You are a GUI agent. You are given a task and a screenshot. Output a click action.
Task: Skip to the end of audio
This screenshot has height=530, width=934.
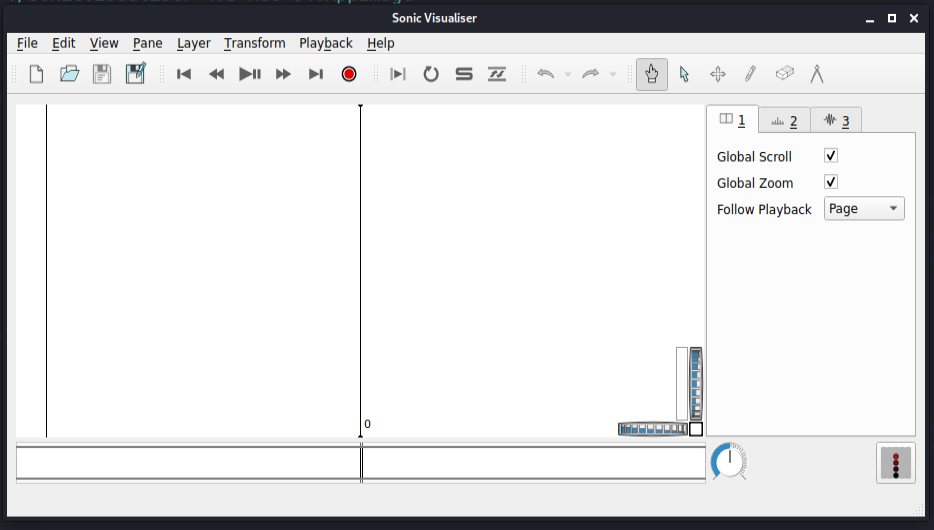(x=316, y=74)
